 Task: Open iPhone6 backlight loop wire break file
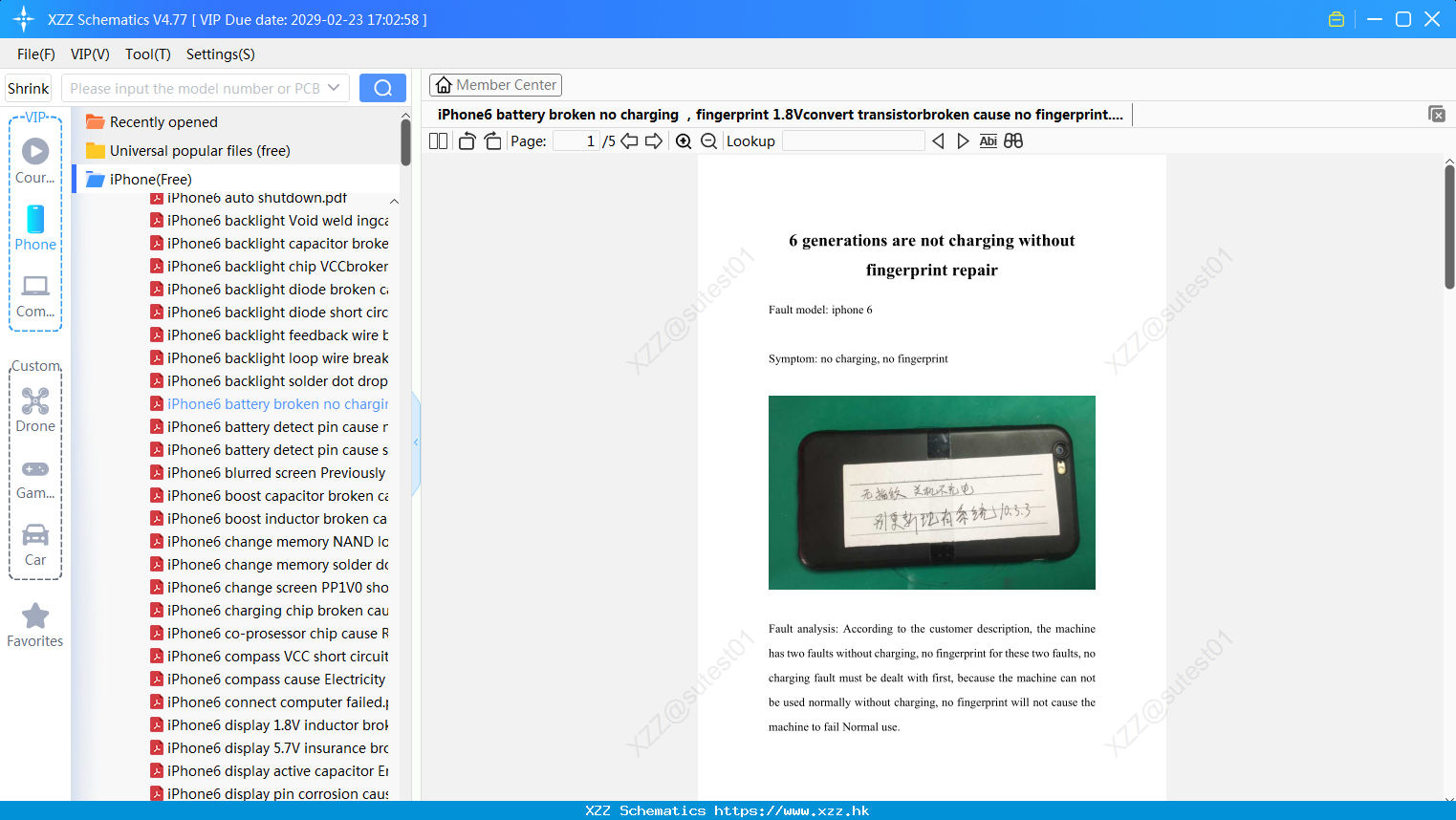click(x=270, y=358)
